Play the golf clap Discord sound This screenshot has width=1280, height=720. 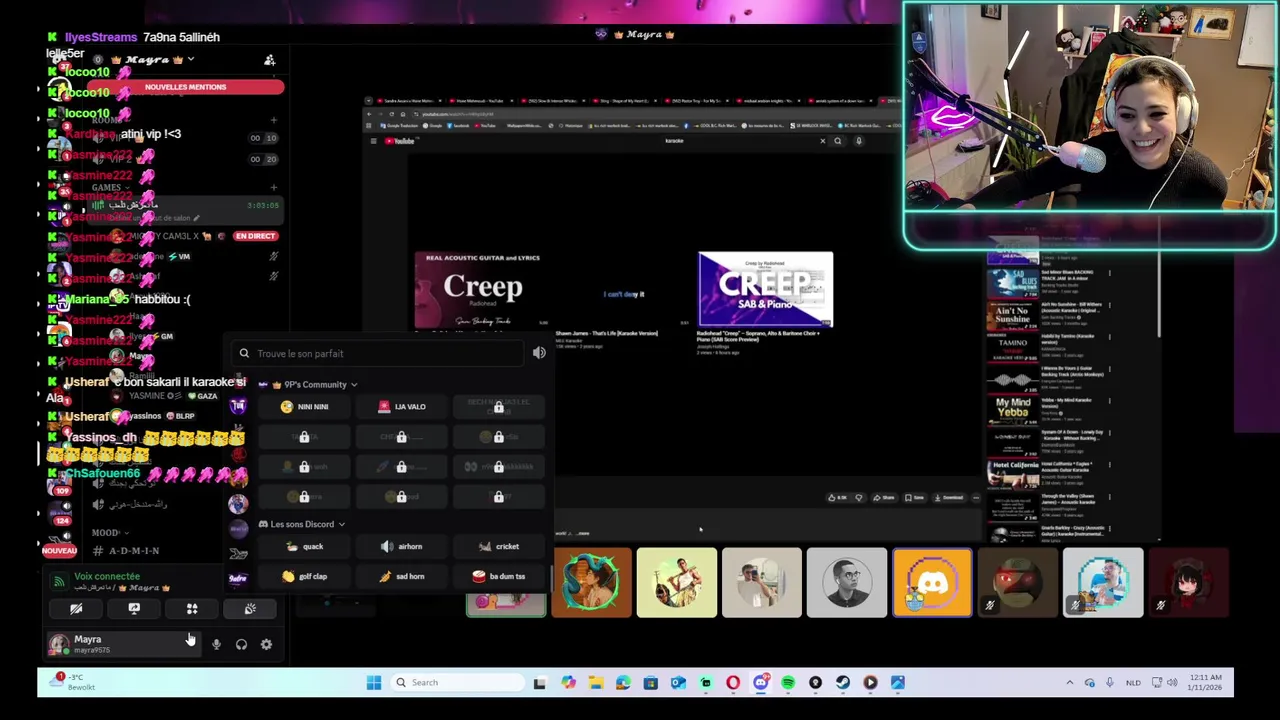[x=305, y=577]
